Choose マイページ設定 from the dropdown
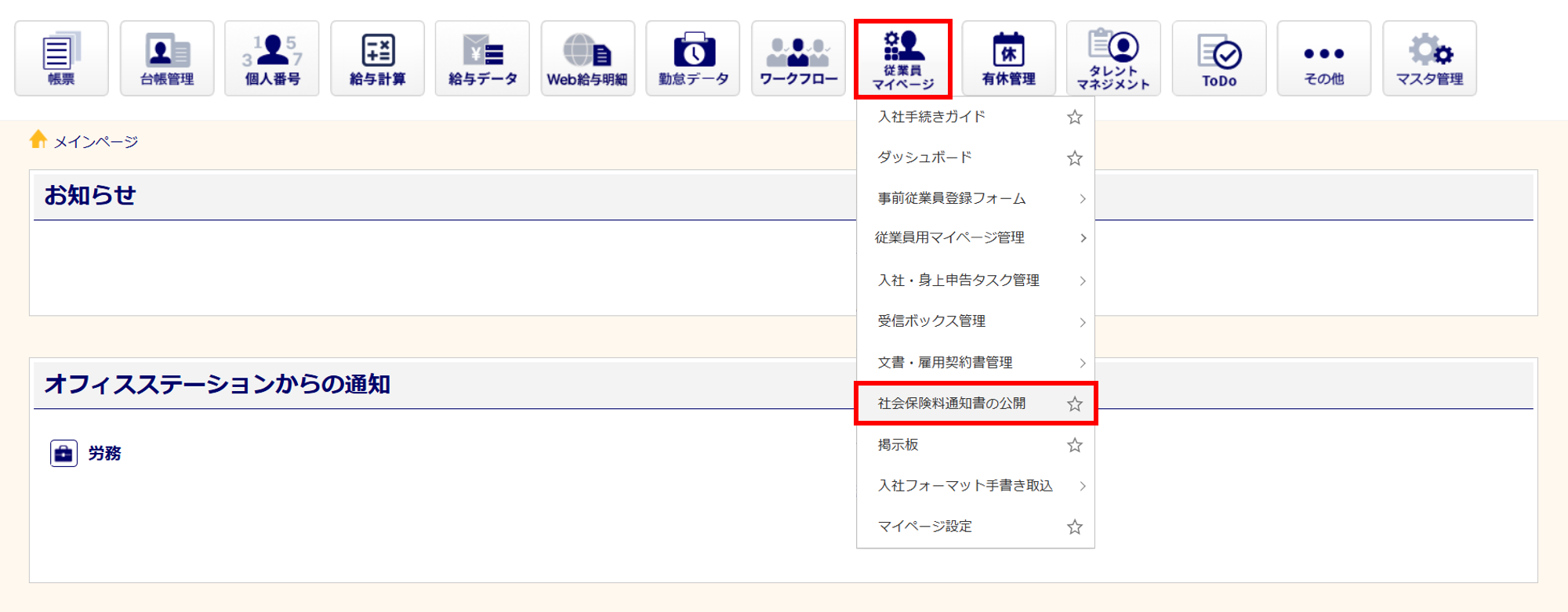The image size is (1568, 612). click(x=925, y=527)
